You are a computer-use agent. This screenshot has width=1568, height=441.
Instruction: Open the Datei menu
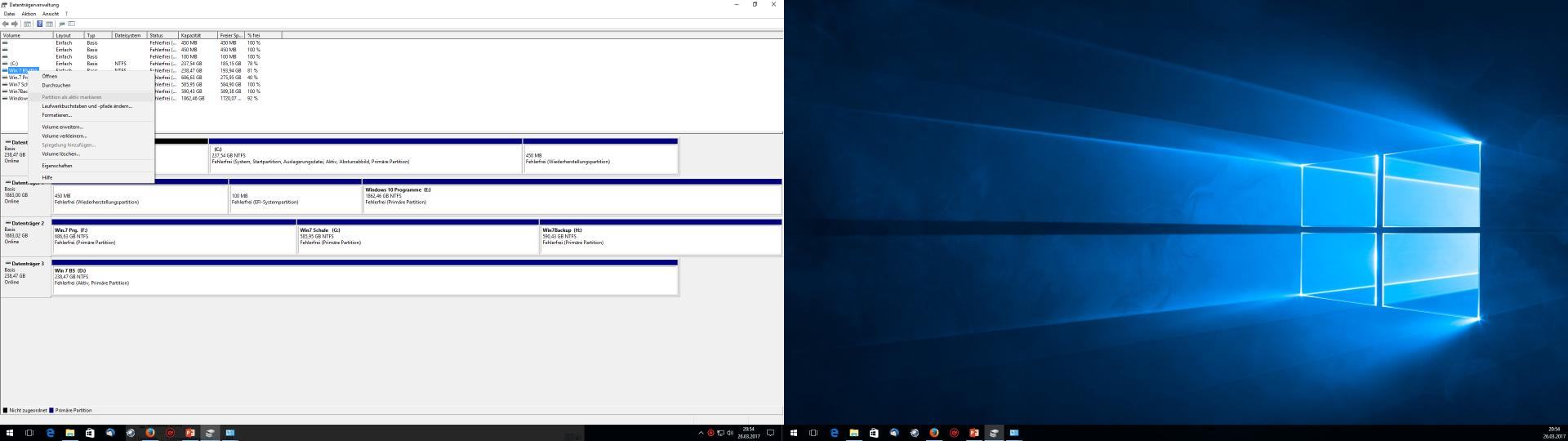(10, 14)
